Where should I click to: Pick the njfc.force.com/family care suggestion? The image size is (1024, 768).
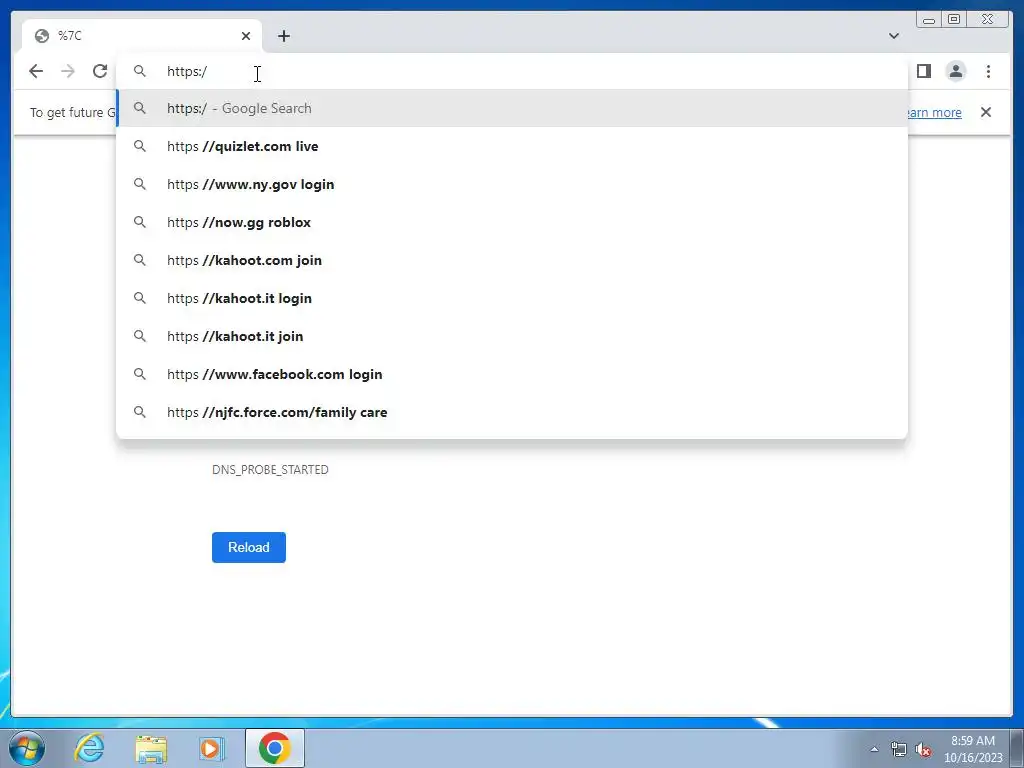(x=512, y=412)
